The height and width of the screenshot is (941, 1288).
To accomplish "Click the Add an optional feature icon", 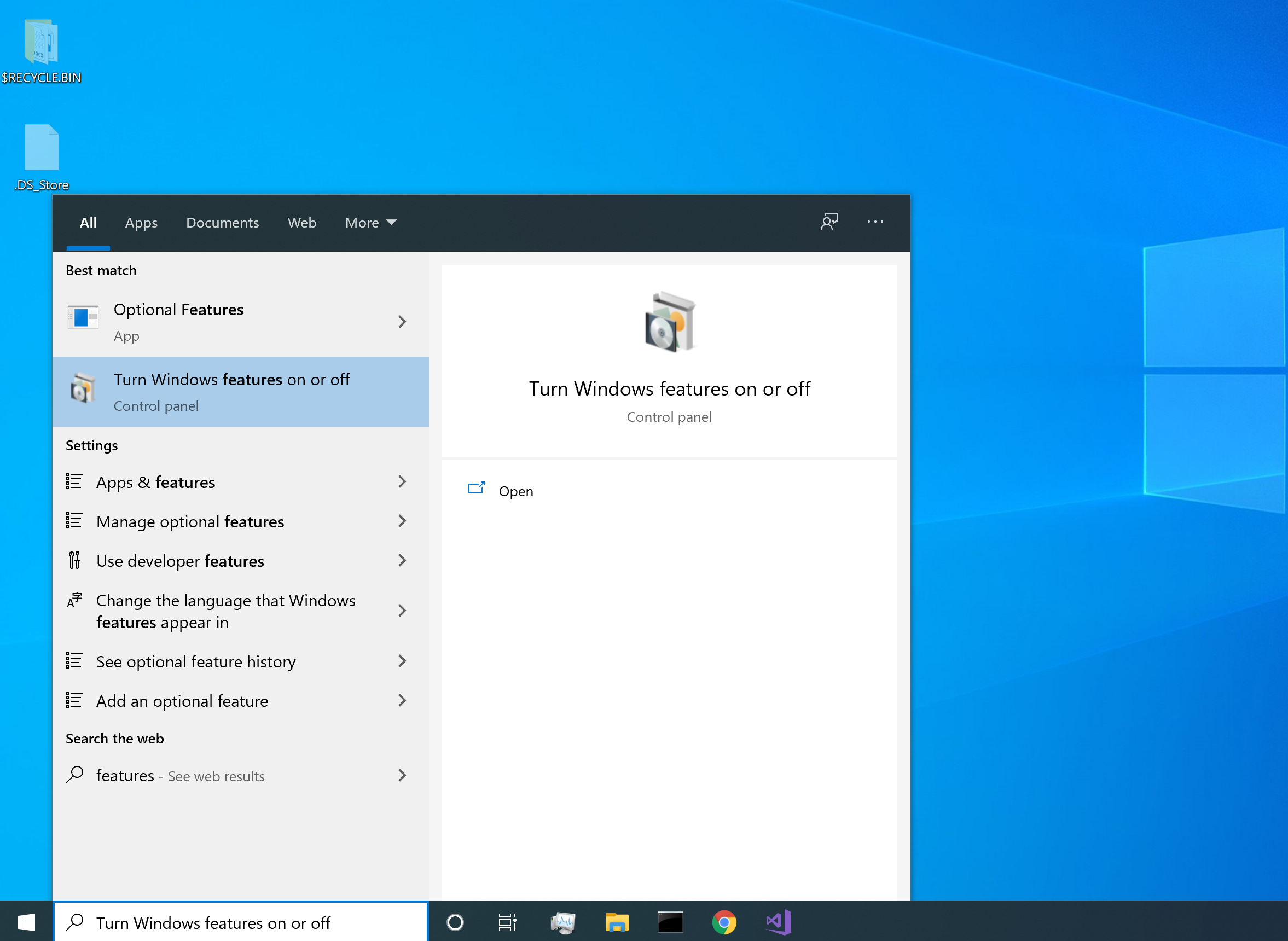I will point(74,700).
